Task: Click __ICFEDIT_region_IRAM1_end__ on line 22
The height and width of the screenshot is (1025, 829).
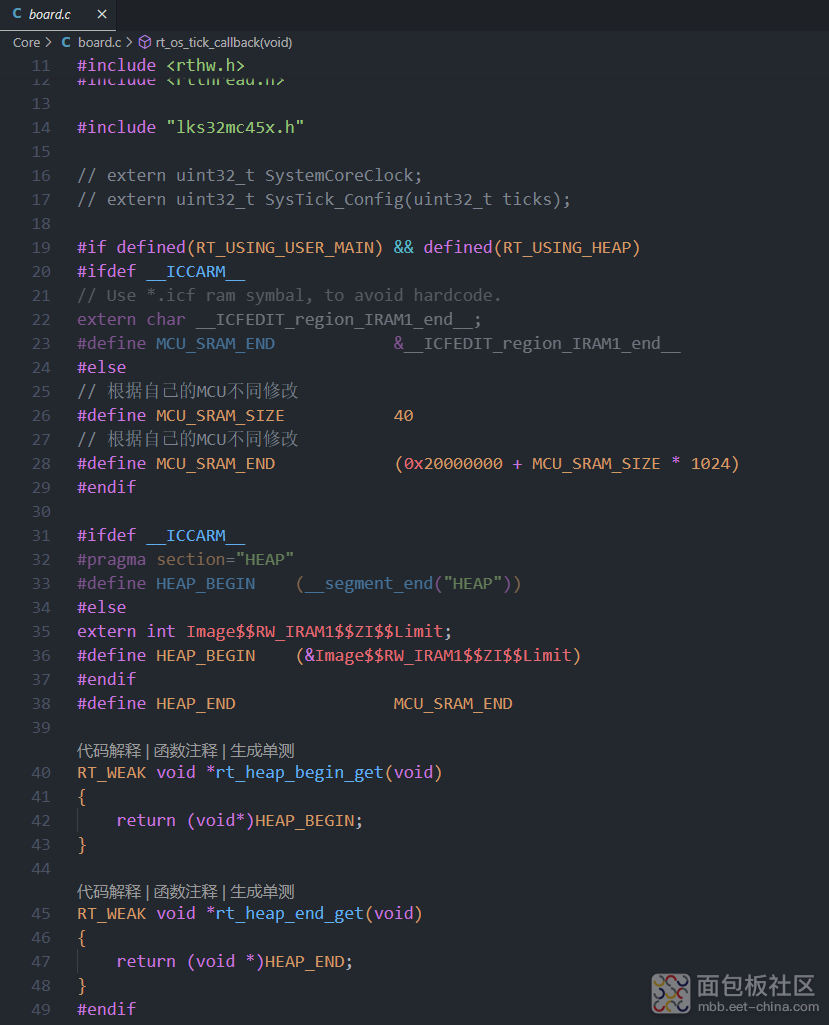Action: click(x=334, y=320)
